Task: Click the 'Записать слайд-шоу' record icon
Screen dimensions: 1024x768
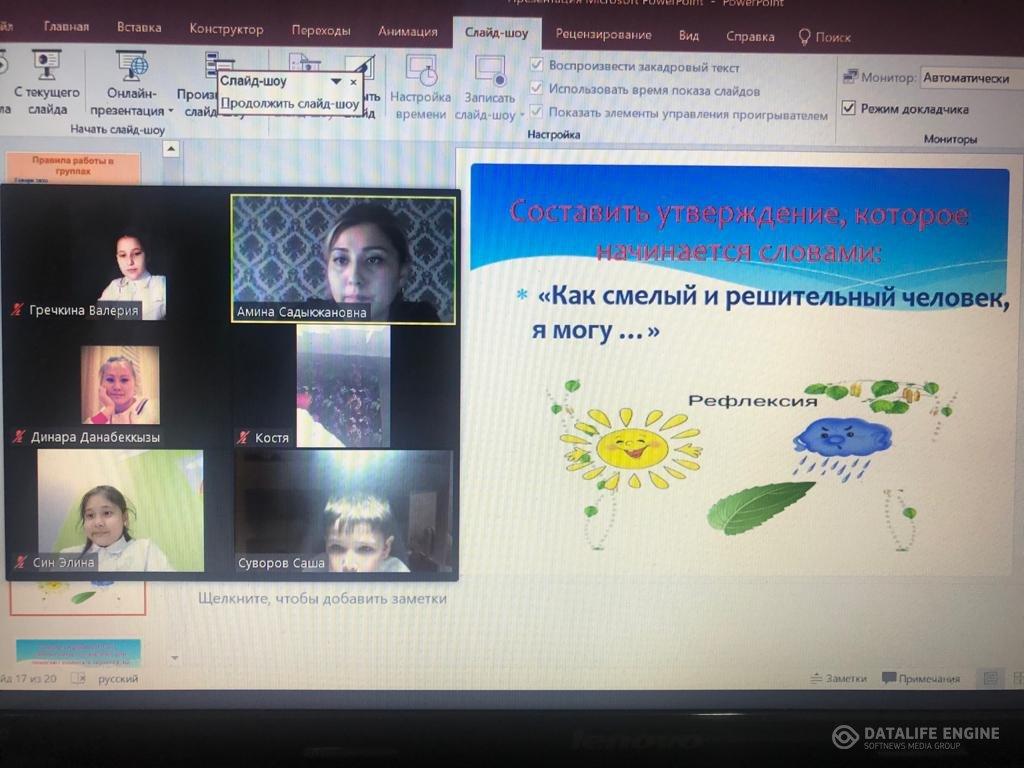Action: tap(490, 71)
